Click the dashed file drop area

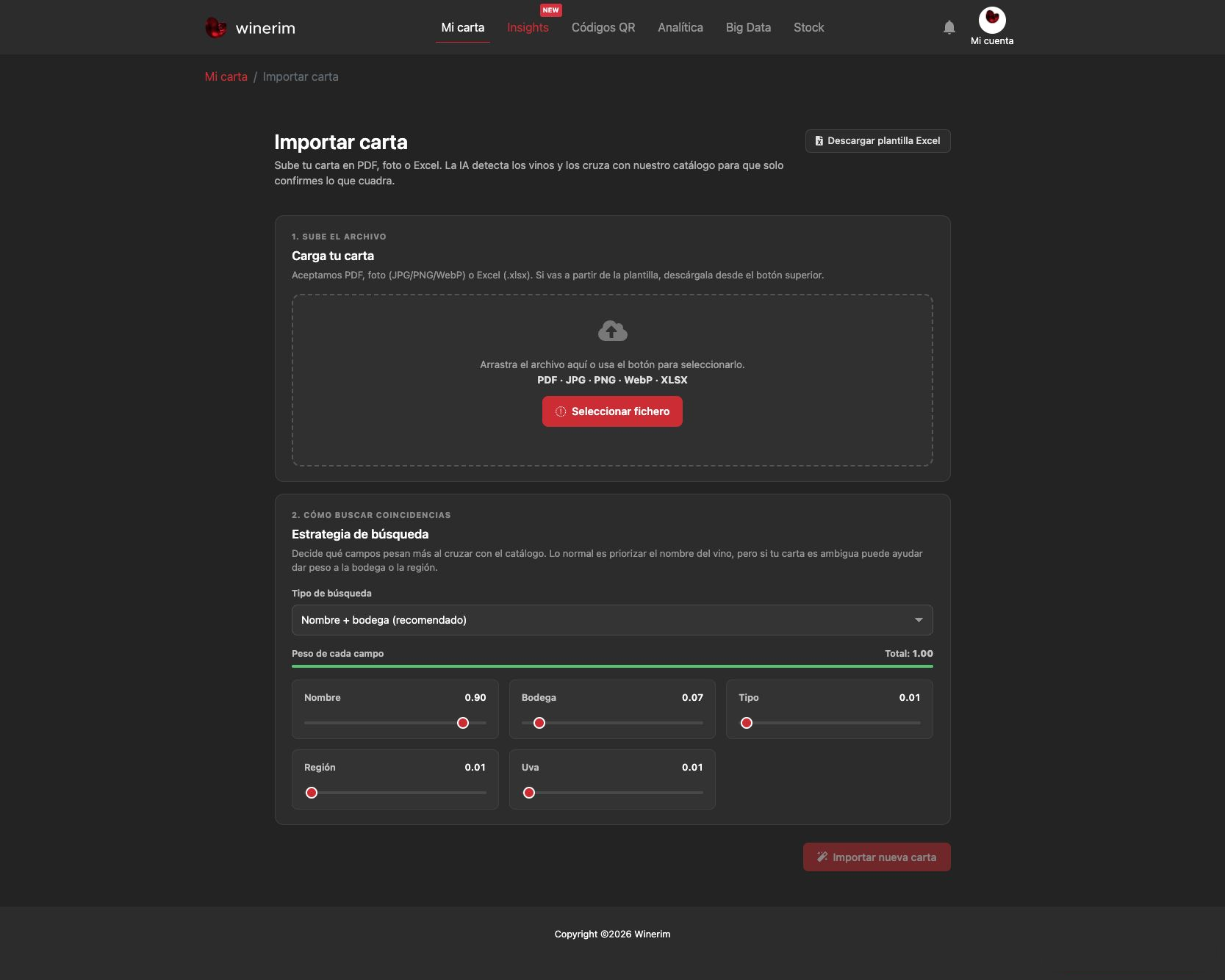pyautogui.click(x=612, y=380)
